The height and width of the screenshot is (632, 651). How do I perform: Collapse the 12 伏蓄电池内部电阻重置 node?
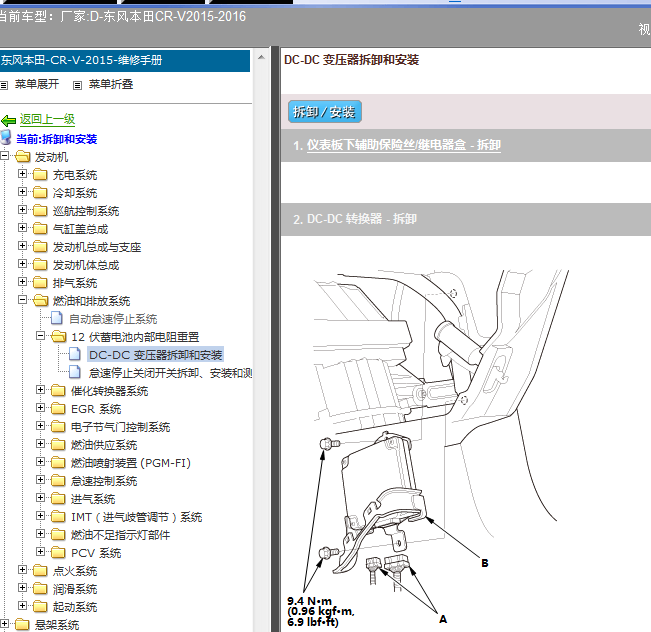click(40, 336)
